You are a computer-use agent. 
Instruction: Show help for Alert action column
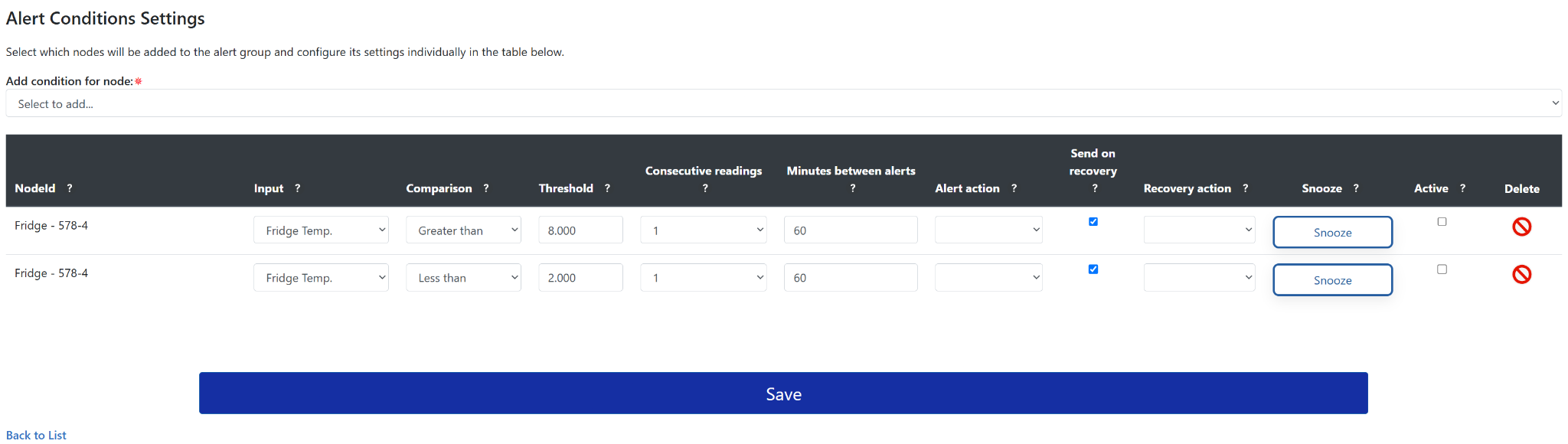[1014, 188]
